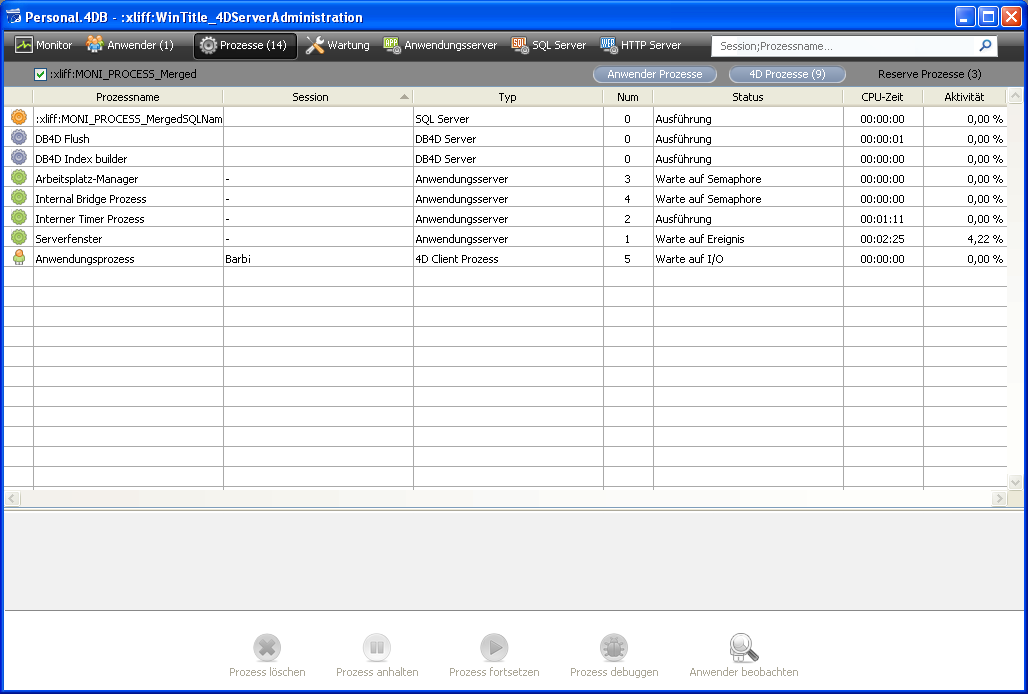Click the 4,22 % activity cell
This screenshot has height=694, width=1028.
965,239
